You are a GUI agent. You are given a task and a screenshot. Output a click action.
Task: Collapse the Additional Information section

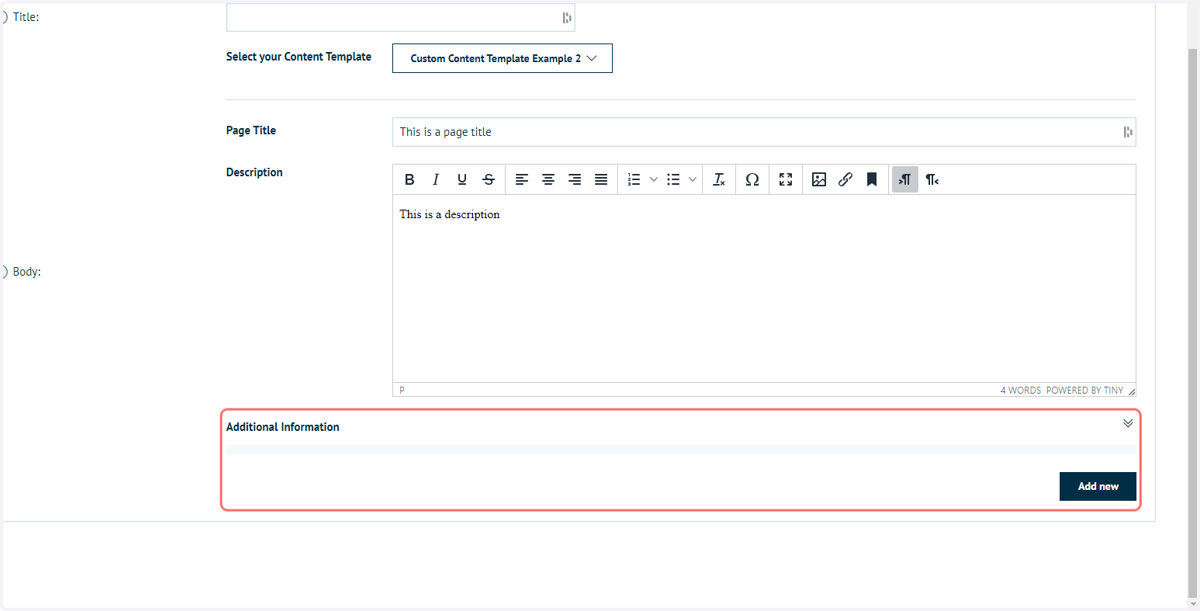coord(1128,423)
